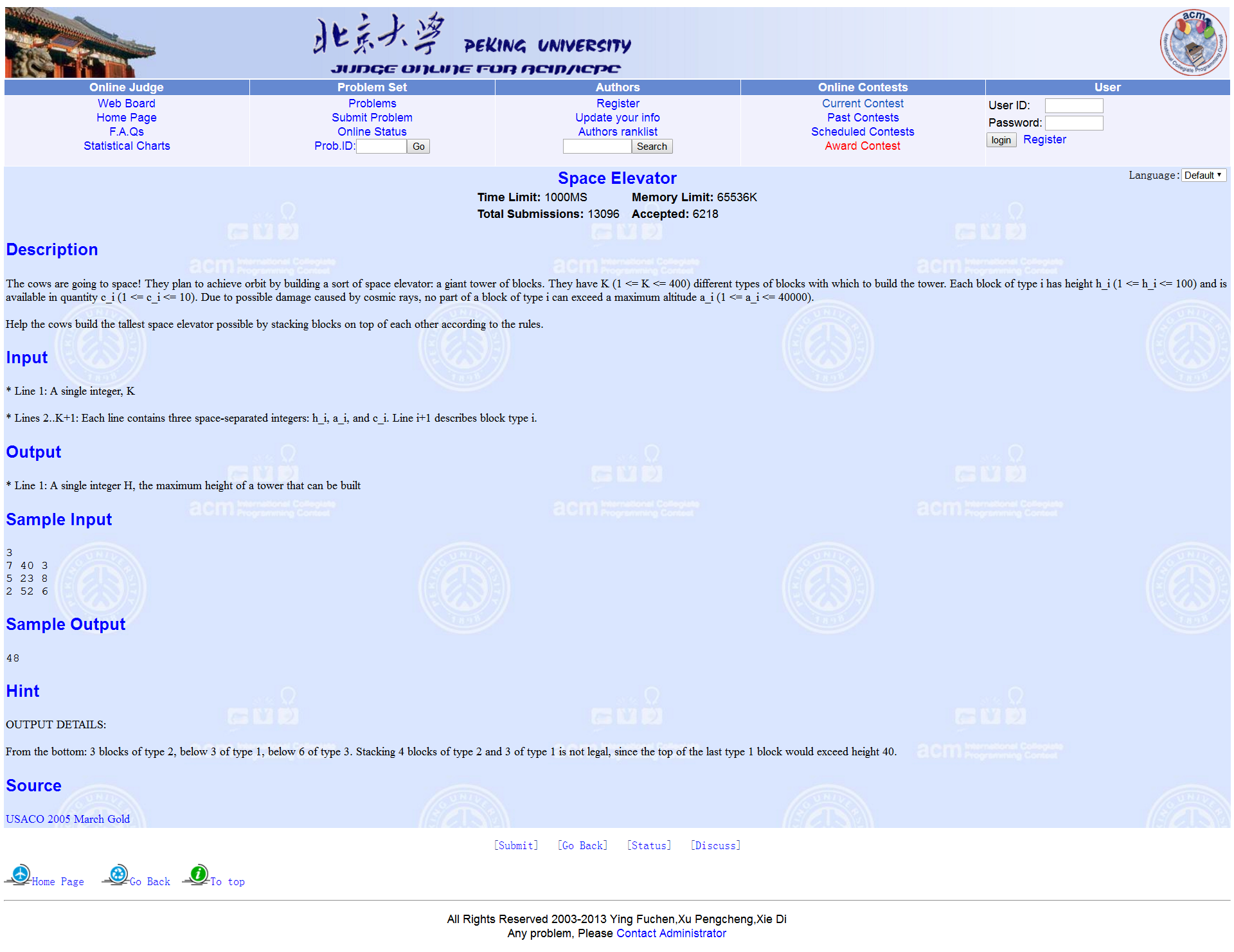
Task: Click the To top text link
Action: pyautogui.click(x=228, y=882)
